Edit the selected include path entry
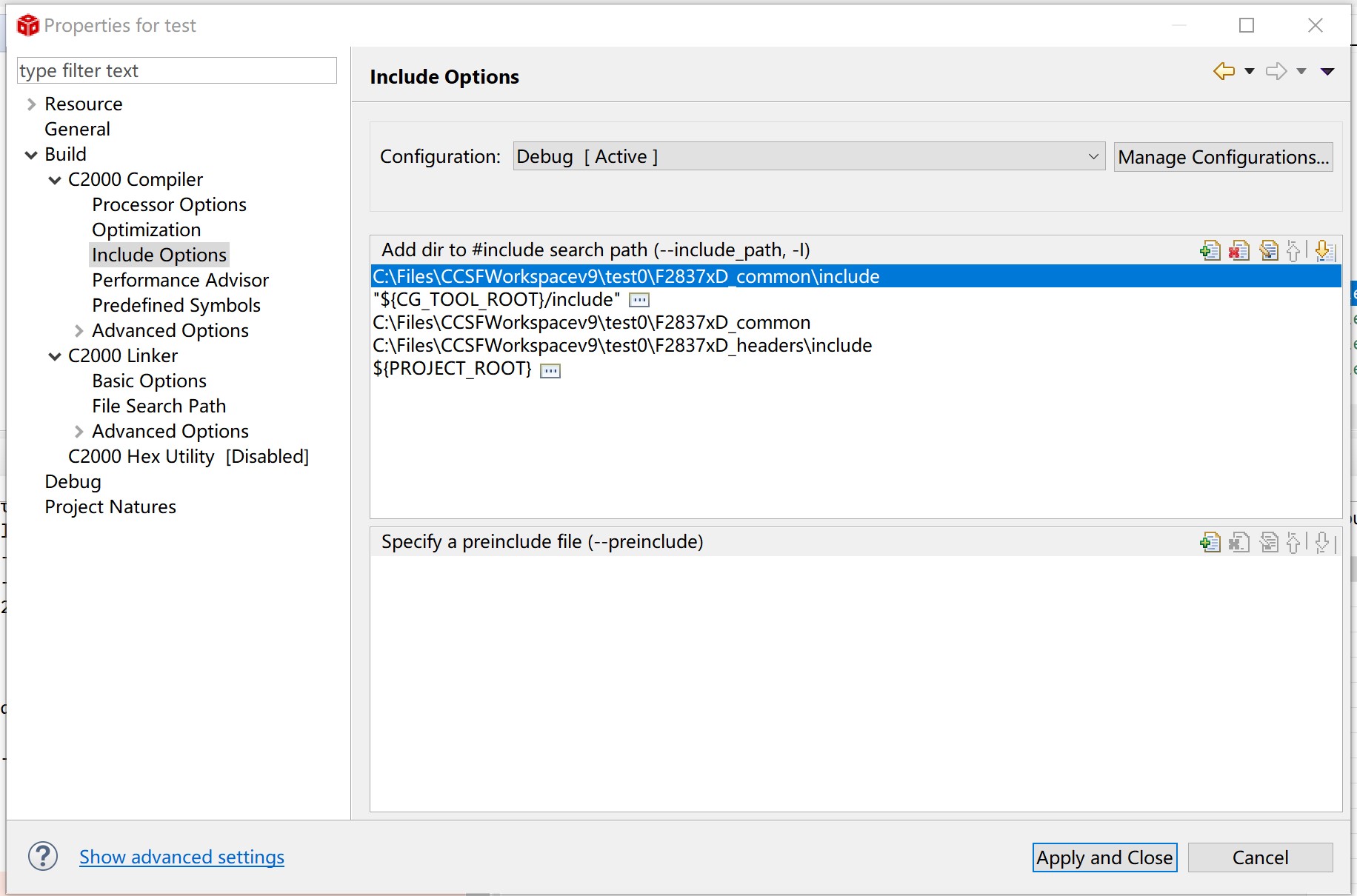Viewport: 1357px width, 896px height. 1269,251
